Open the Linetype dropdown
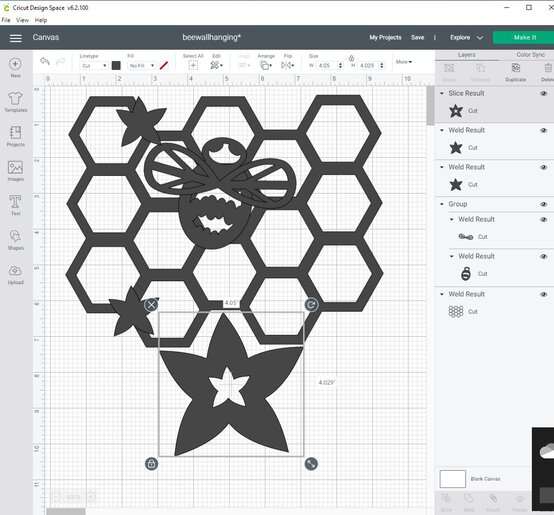 (x=94, y=65)
